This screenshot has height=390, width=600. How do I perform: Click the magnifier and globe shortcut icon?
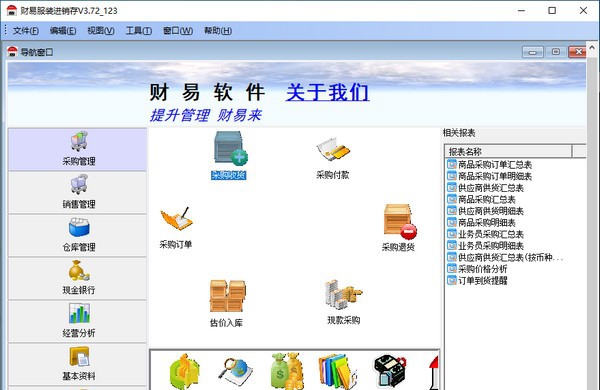point(236,371)
